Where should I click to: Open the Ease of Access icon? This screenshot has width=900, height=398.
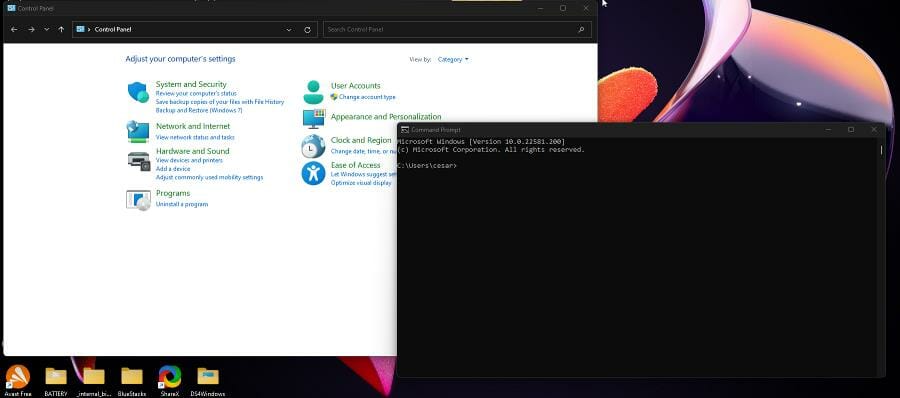[313, 173]
